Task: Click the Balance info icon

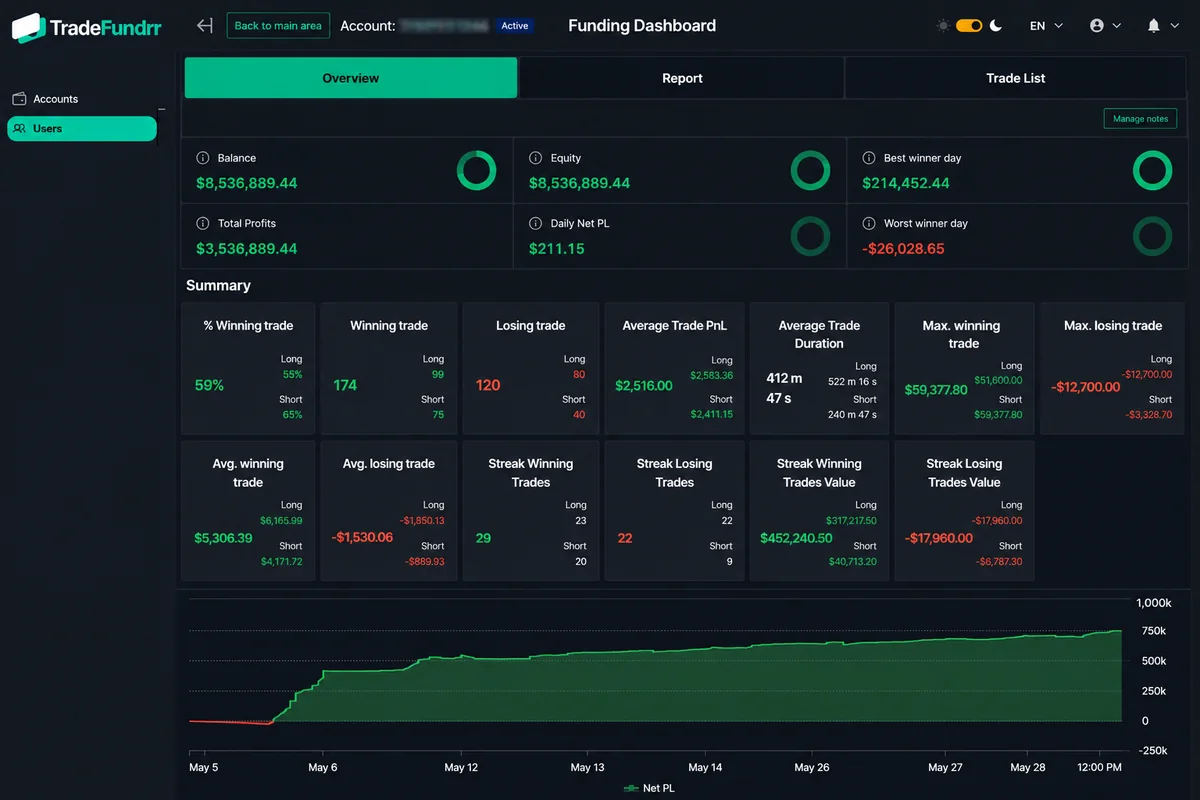Action: [203, 158]
